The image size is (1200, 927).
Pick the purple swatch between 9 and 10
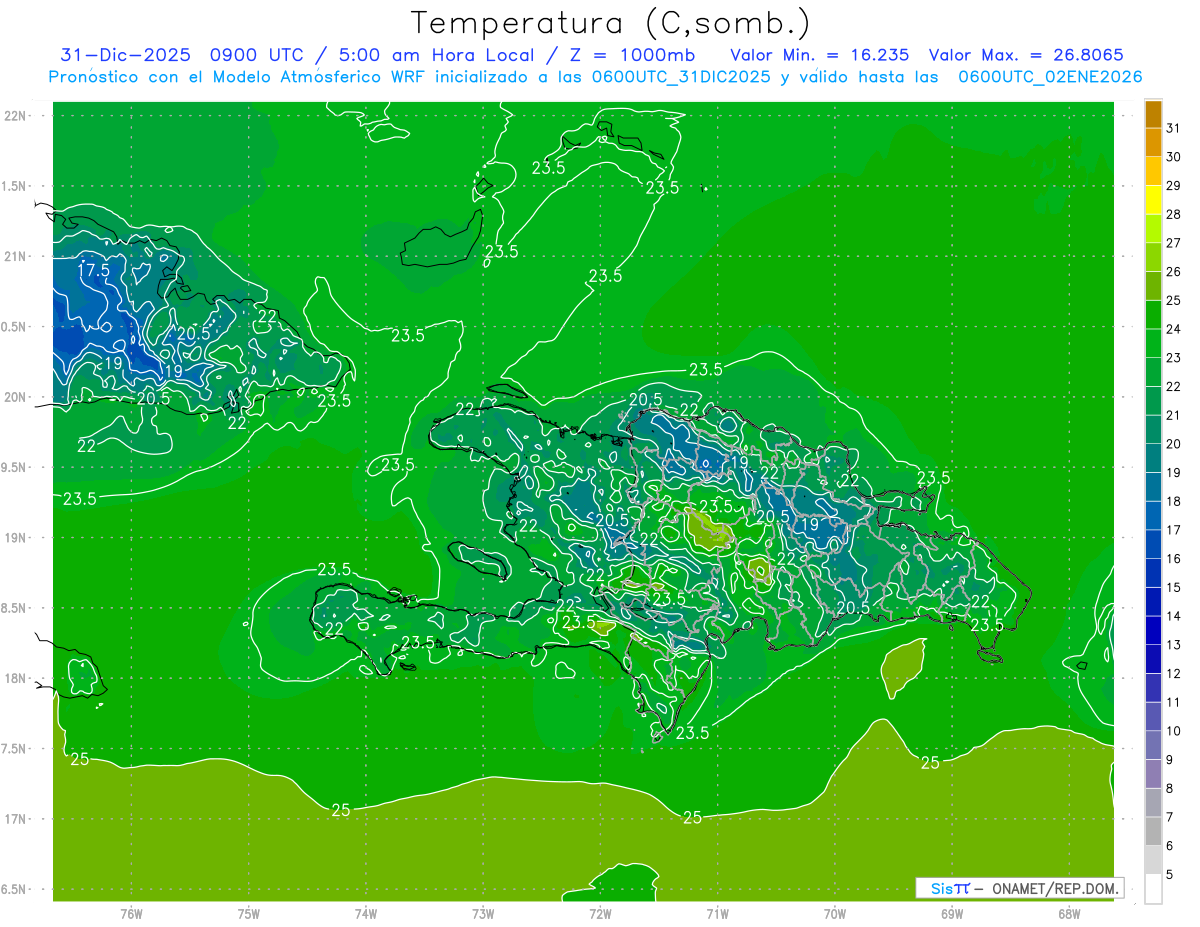(x=1153, y=746)
